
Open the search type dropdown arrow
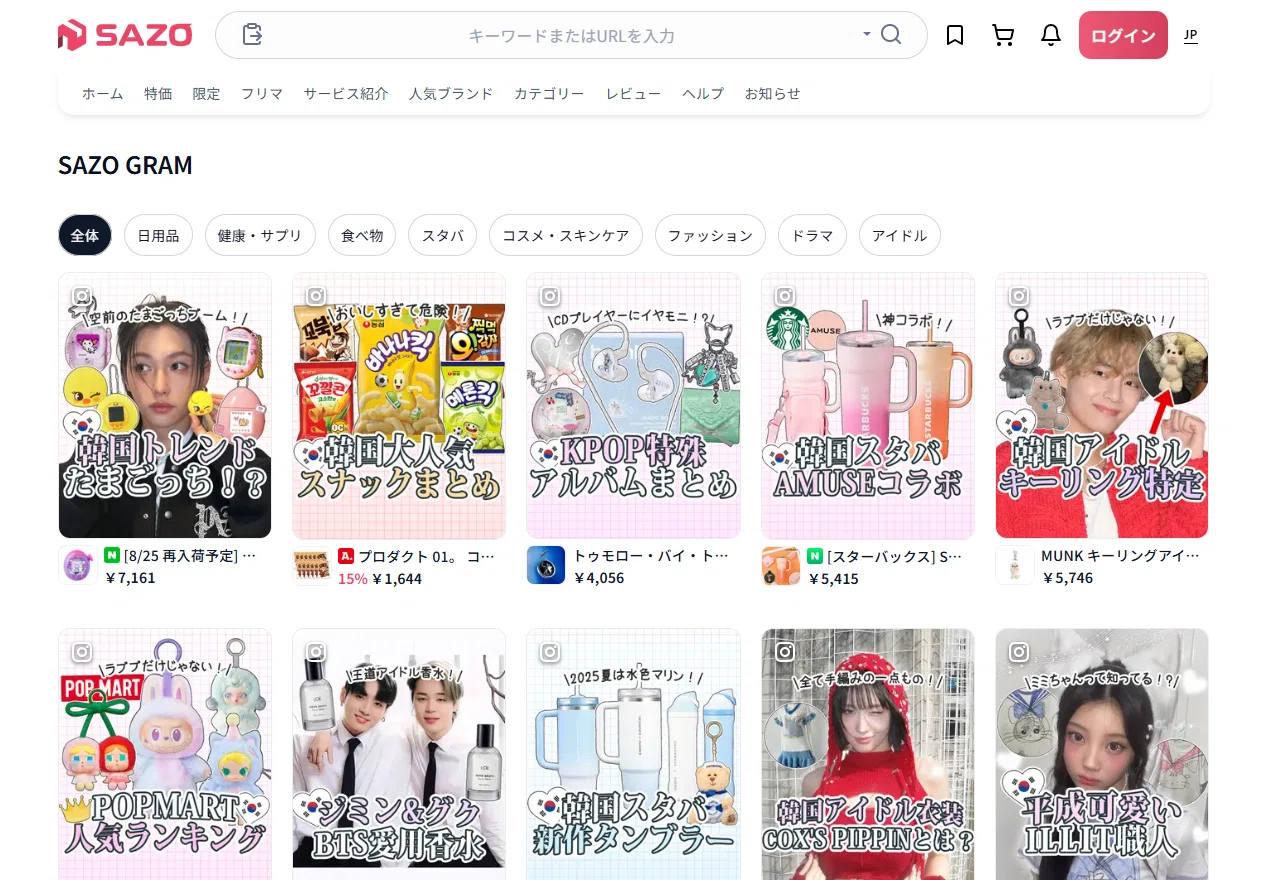coord(866,34)
